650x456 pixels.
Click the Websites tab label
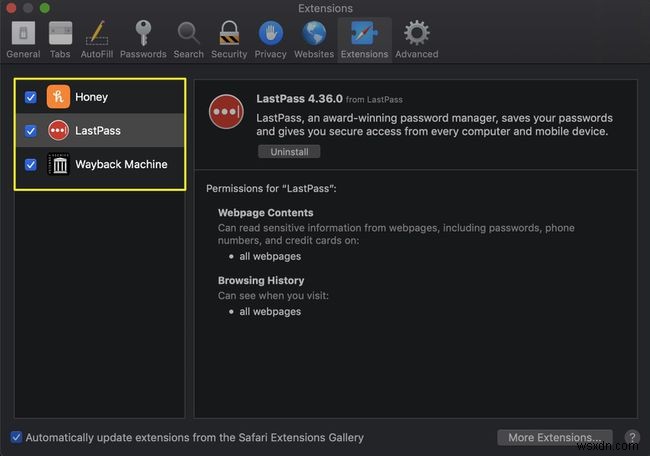pos(314,54)
